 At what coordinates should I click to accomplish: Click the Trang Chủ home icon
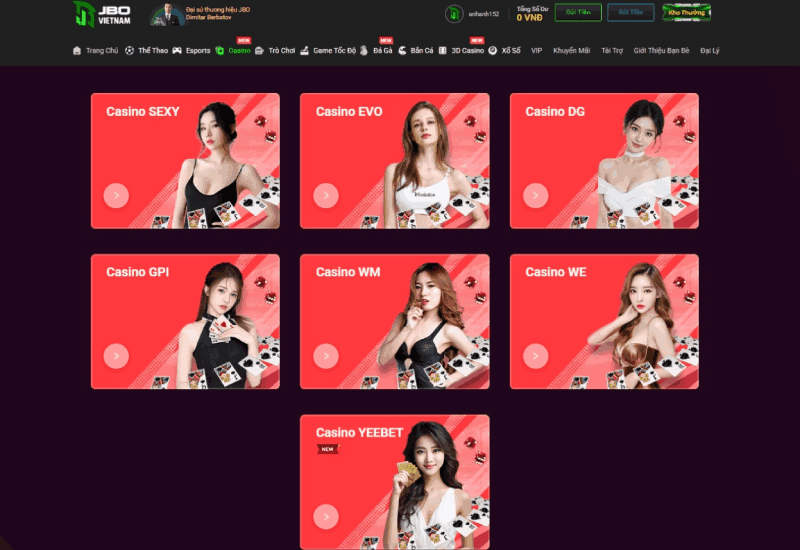pyautogui.click(x=77, y=50)
